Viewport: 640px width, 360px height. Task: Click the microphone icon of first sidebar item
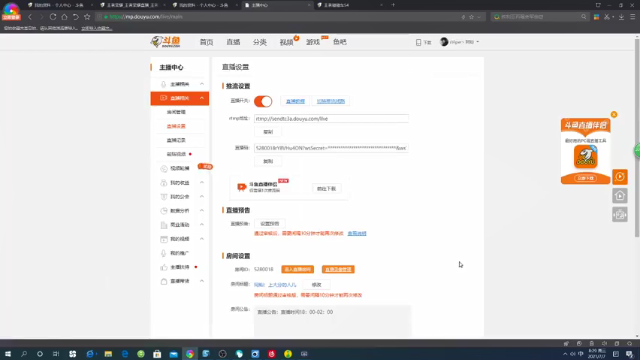163,84
